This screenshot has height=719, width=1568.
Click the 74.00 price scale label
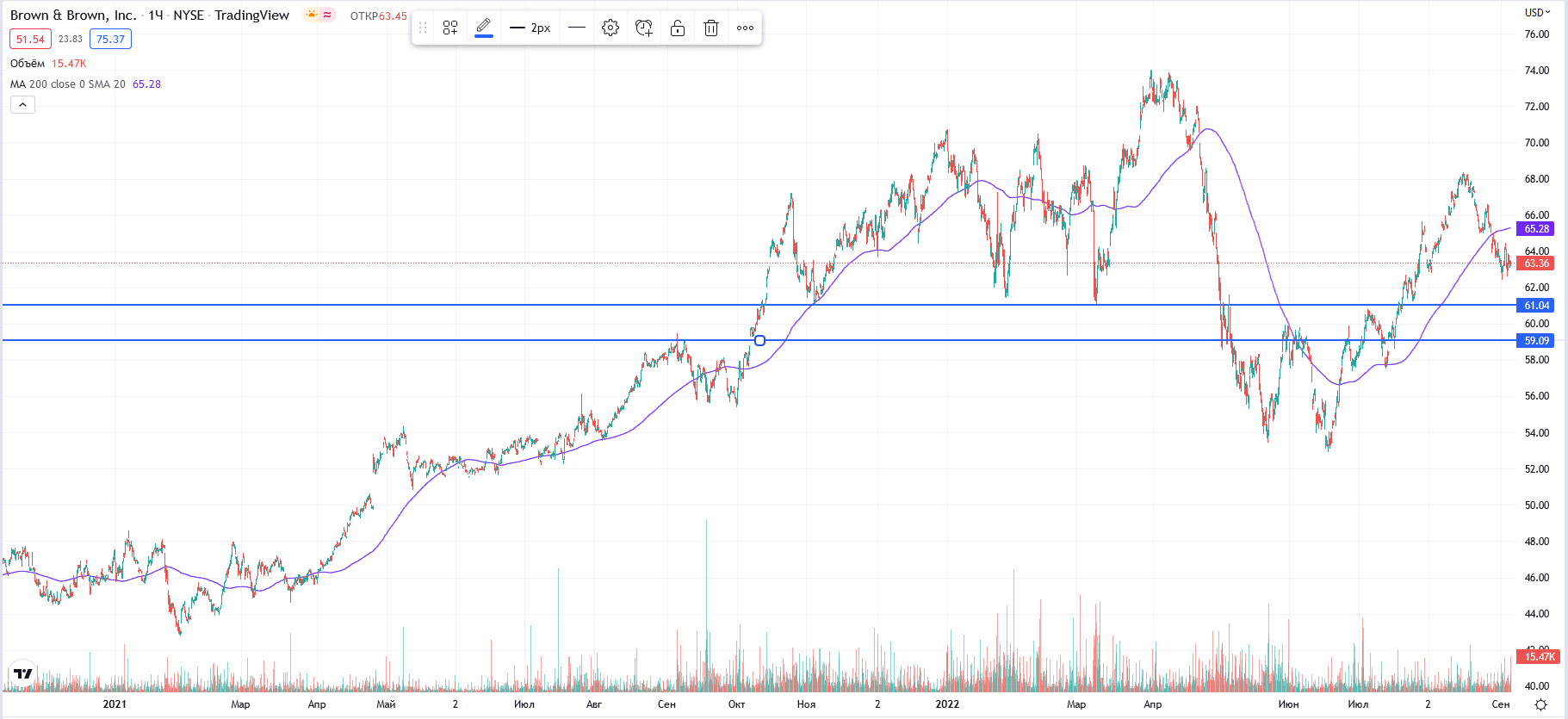pyautogui.click(x=1537, y=71)
